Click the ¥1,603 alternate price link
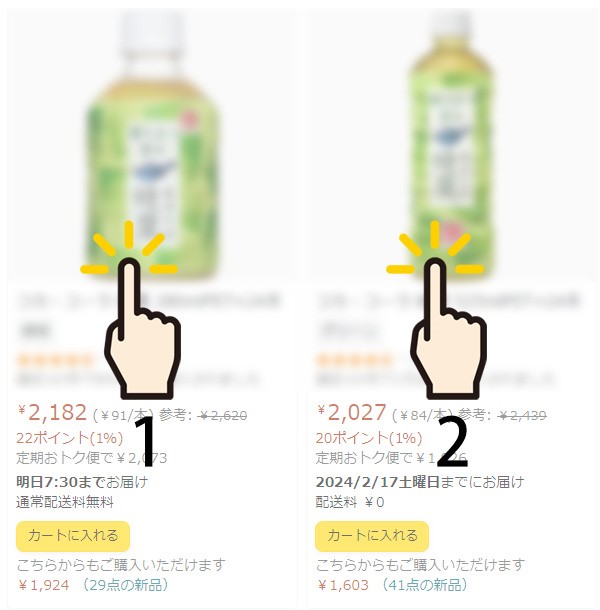The height and width of the screenshot is (610, 600). click(x=343, y=585)
